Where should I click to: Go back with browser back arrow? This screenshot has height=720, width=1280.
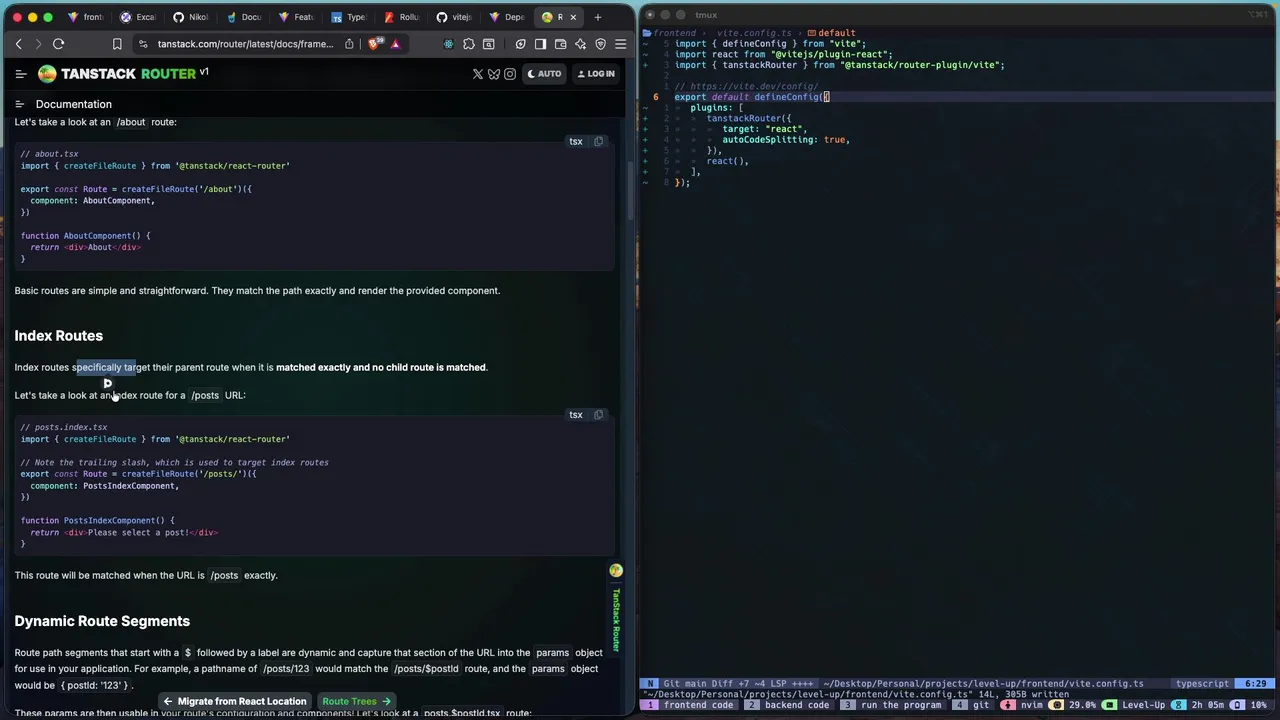tap(18, 44)
